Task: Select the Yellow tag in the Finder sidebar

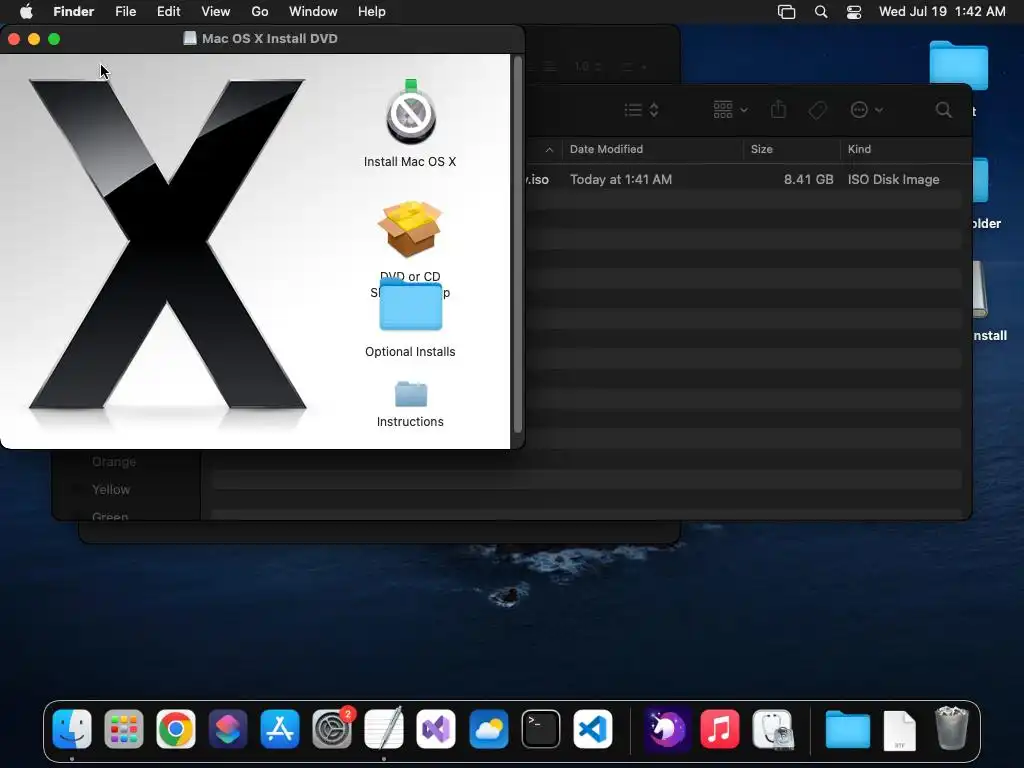Action: point(110,489)
